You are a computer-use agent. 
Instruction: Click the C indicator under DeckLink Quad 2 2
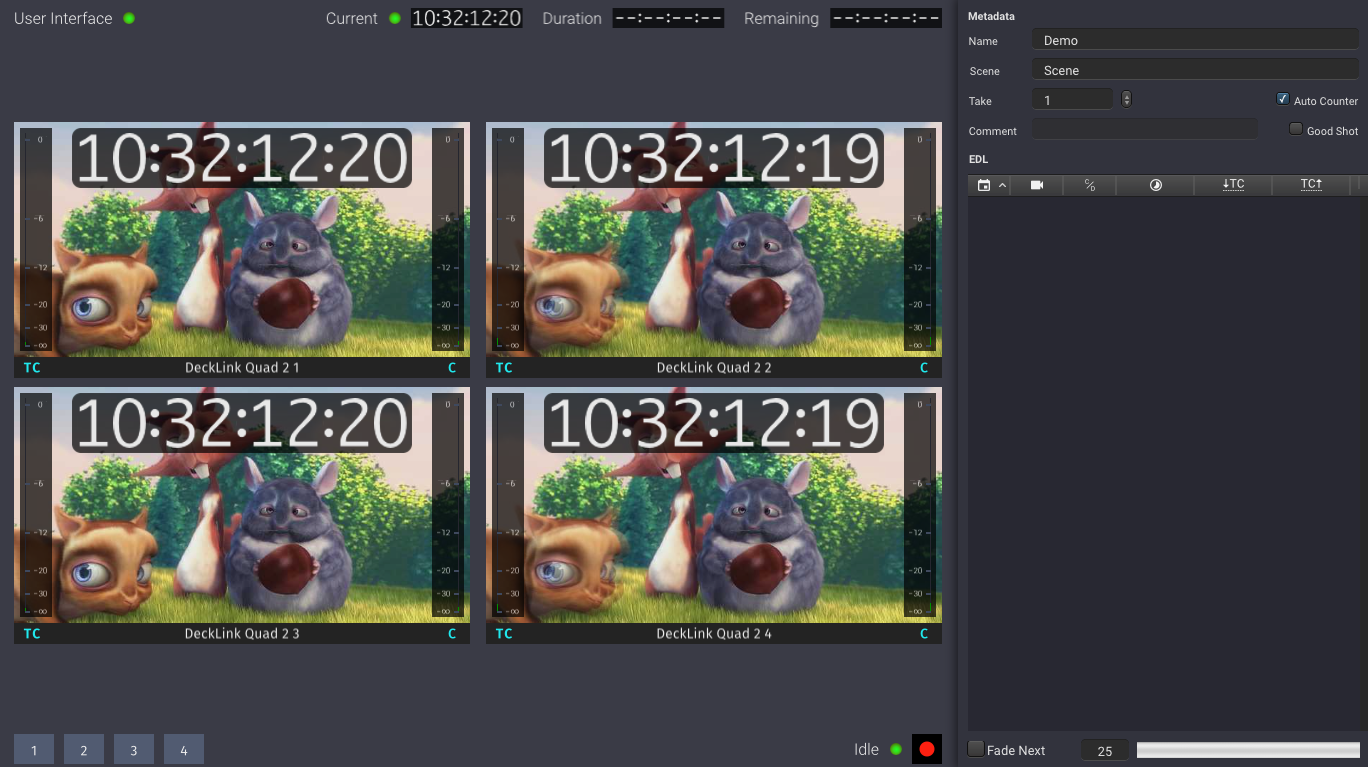pyautogui.click(x=924, y=368)
